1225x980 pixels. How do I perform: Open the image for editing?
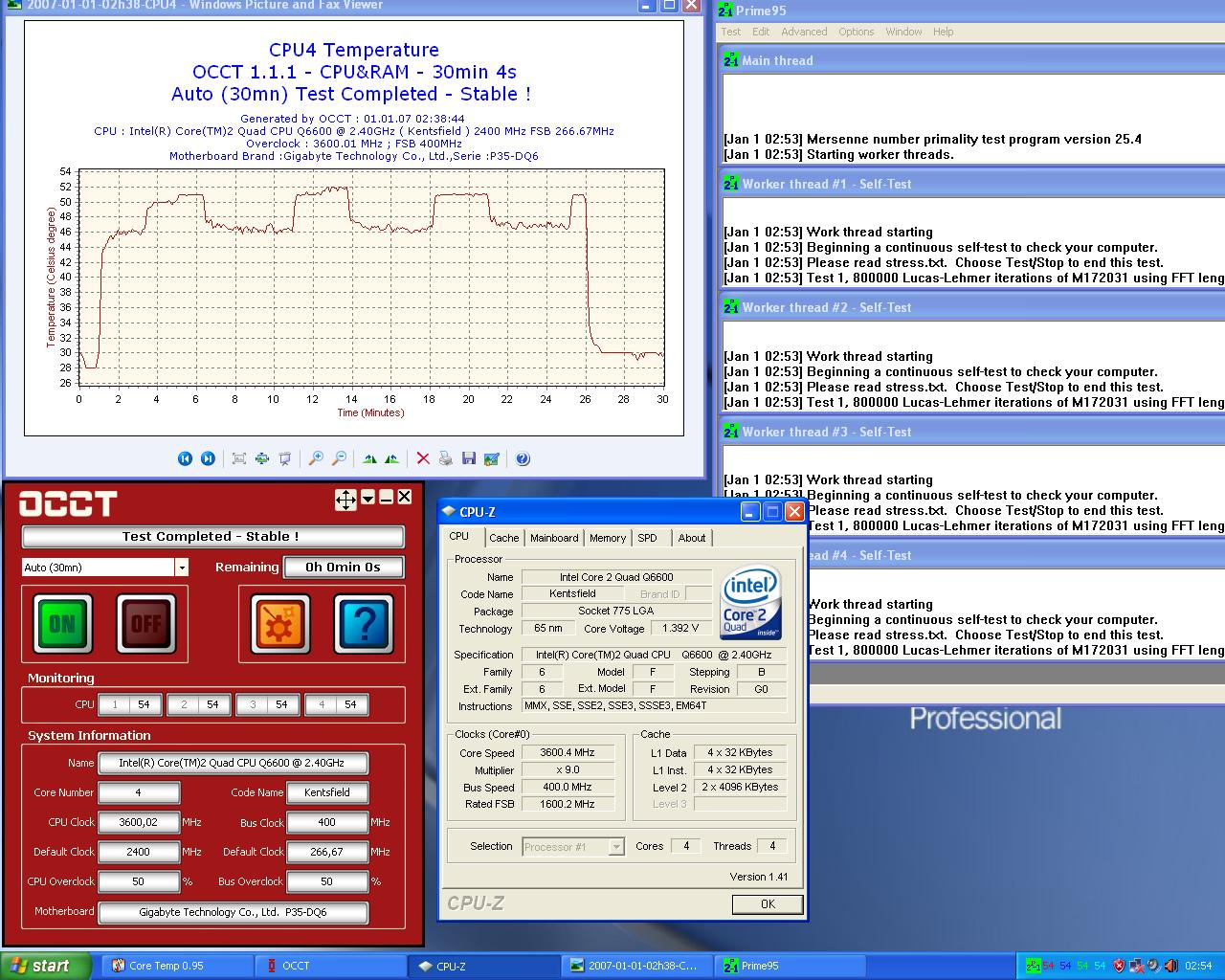tap(492, 459)
